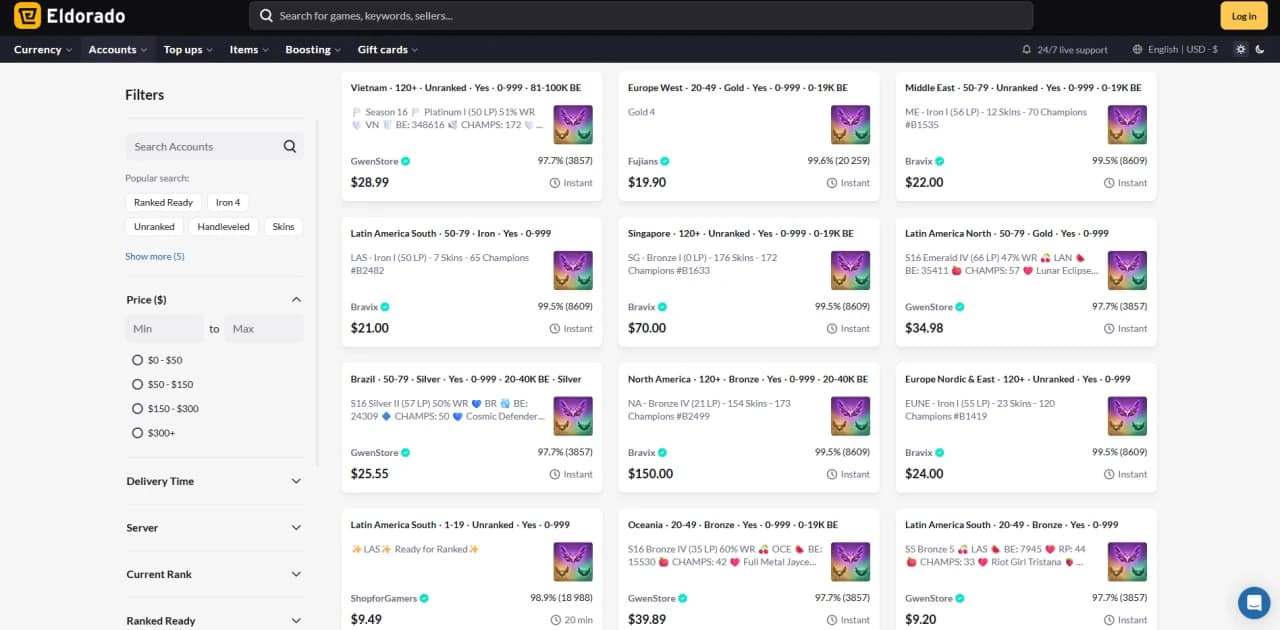Select the $150 - $300 price range
The height and width of the screenshot is (630, 1280).
(x=137, y=408)
